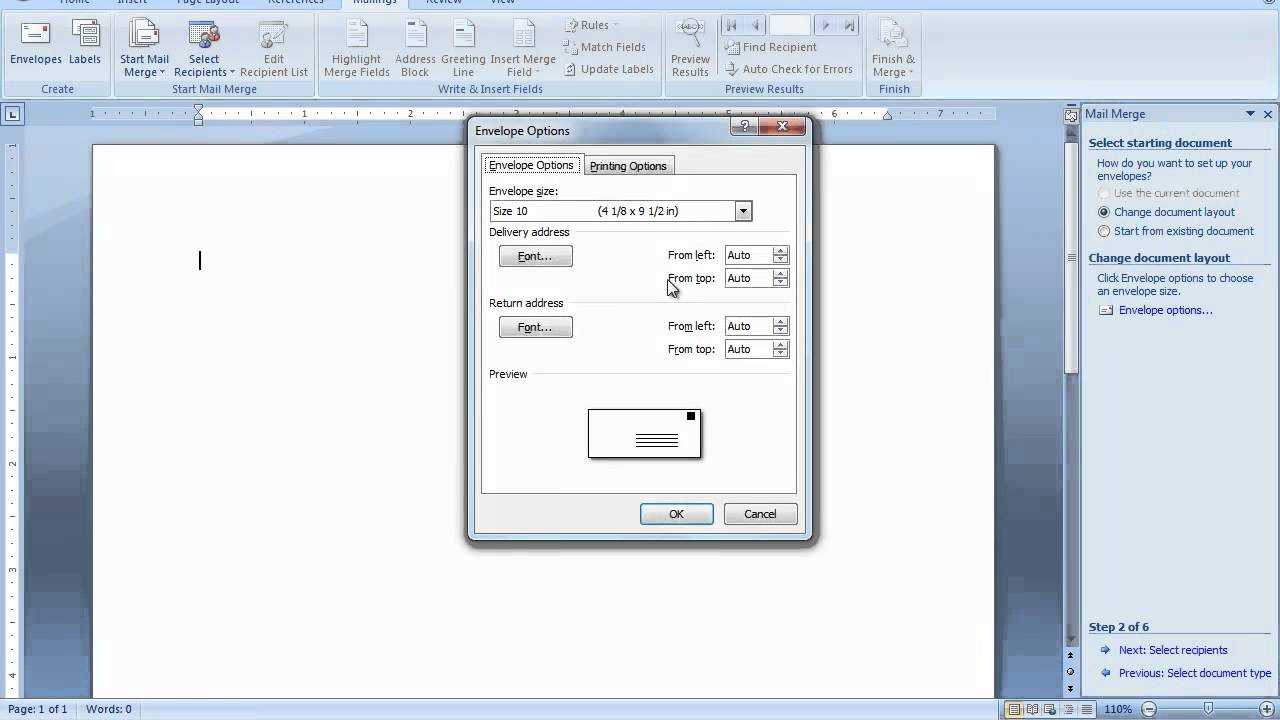The width and height of the screenshot is (1280, 720).
Task: Click Next: Select recipients link
Action: (1173, 650)
